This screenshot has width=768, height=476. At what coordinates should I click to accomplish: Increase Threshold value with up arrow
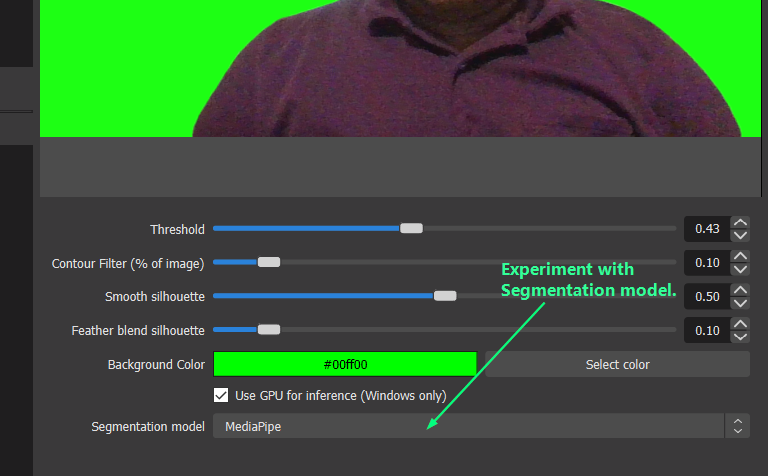[740, 223]
